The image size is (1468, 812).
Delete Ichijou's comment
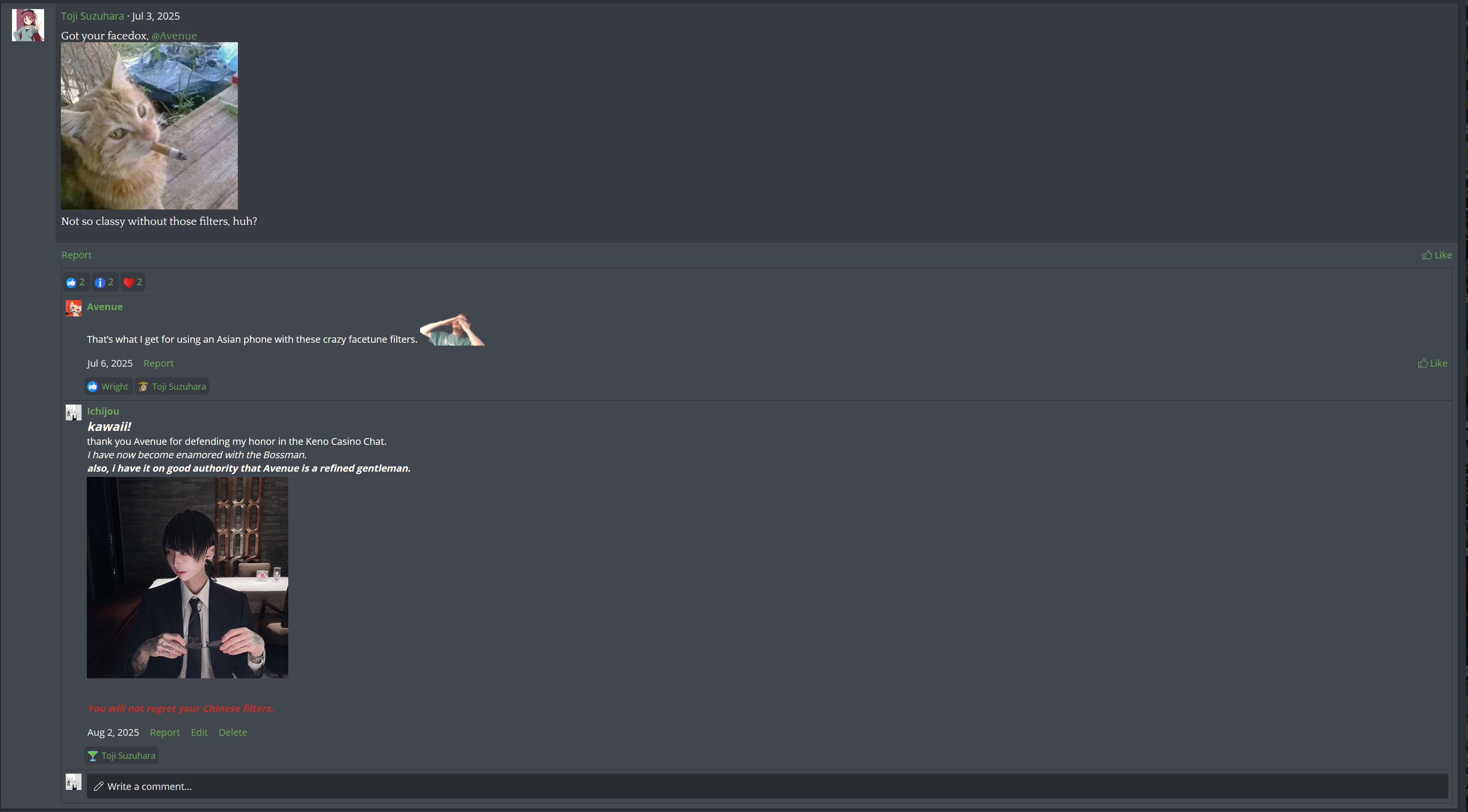233,732
